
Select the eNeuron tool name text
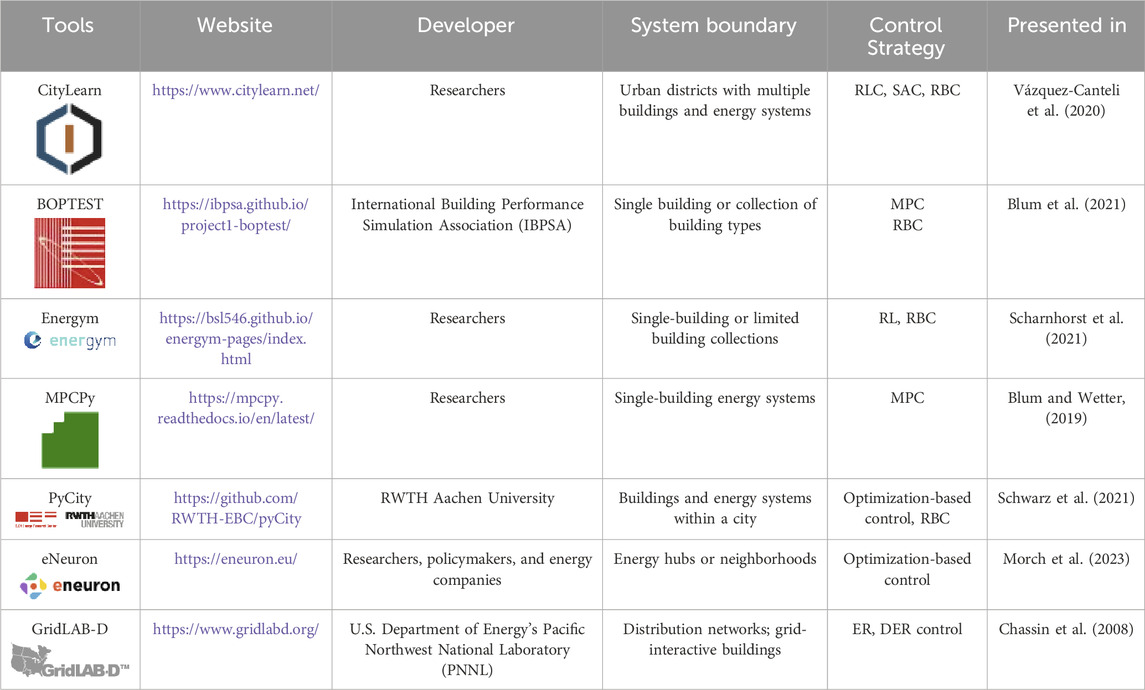click(69, 559)
